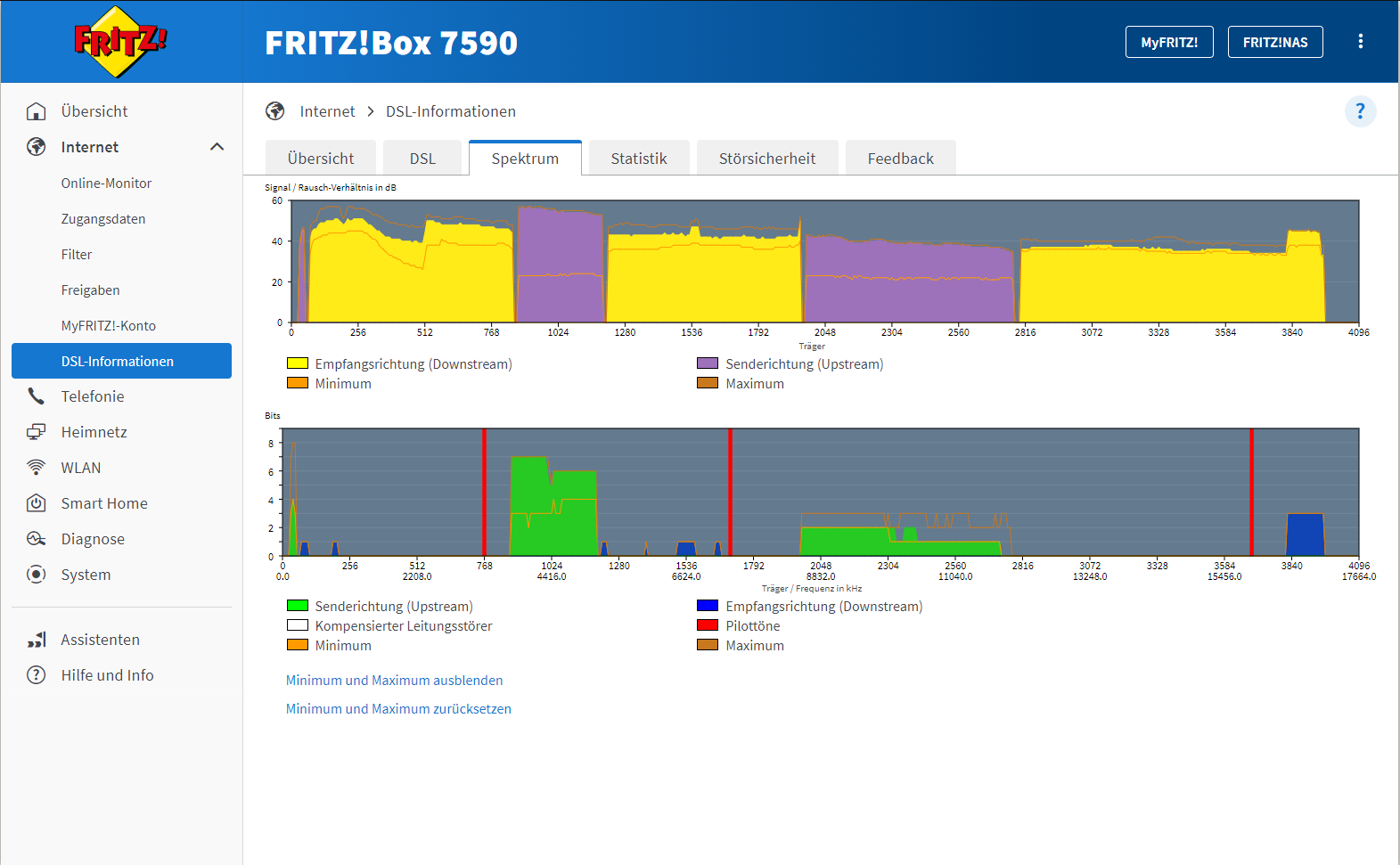Image resolution: width=1400 pixels, height=865 pixels.
Task: Click the WLAN menu label
Action: pos(81,468)
